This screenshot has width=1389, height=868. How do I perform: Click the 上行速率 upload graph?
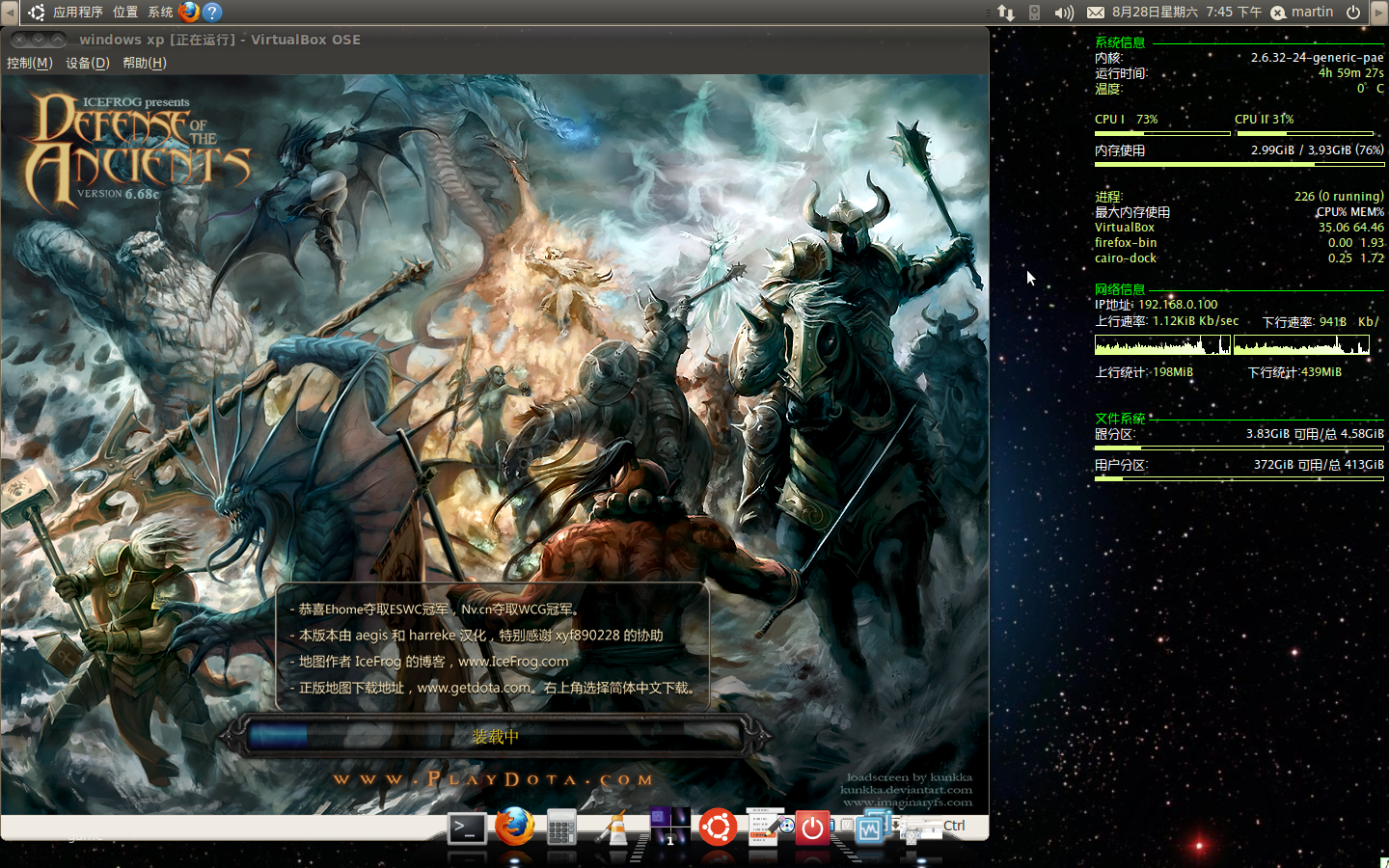[1162, 344]
